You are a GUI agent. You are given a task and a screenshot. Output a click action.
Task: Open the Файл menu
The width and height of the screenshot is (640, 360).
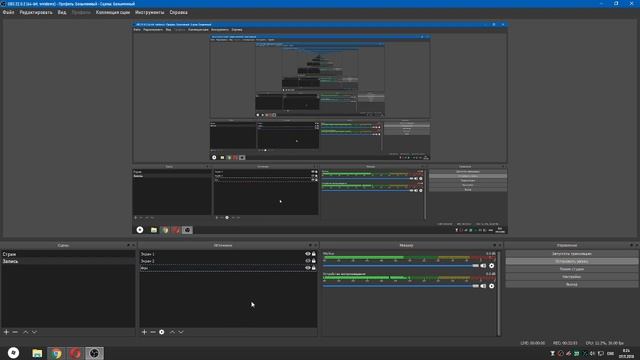[8, 12]
